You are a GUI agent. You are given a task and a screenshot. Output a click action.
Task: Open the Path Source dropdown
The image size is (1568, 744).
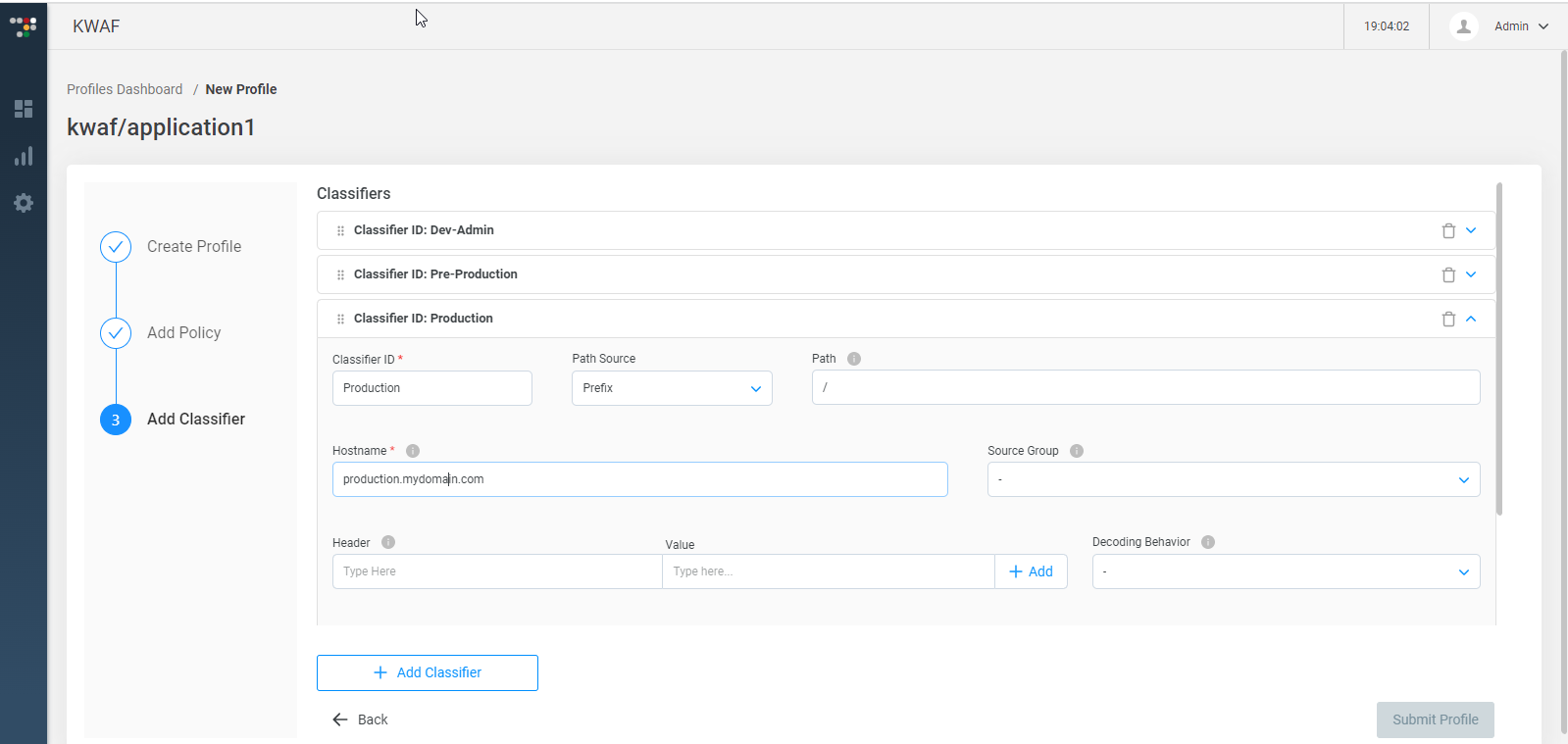click(x=672, y=388)
